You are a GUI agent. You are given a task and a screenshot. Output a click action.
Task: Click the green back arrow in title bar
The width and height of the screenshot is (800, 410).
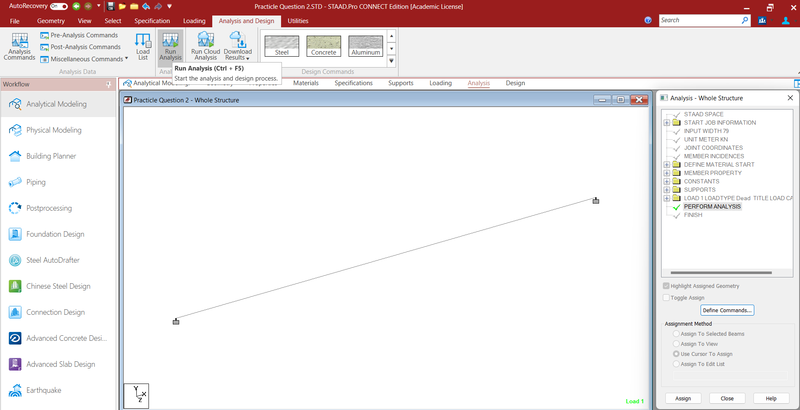(76, 7)
